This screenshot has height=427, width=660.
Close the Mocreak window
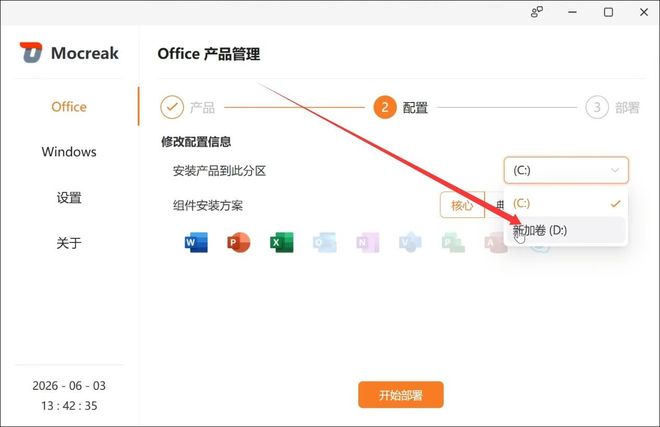click(x=644, y=12)
